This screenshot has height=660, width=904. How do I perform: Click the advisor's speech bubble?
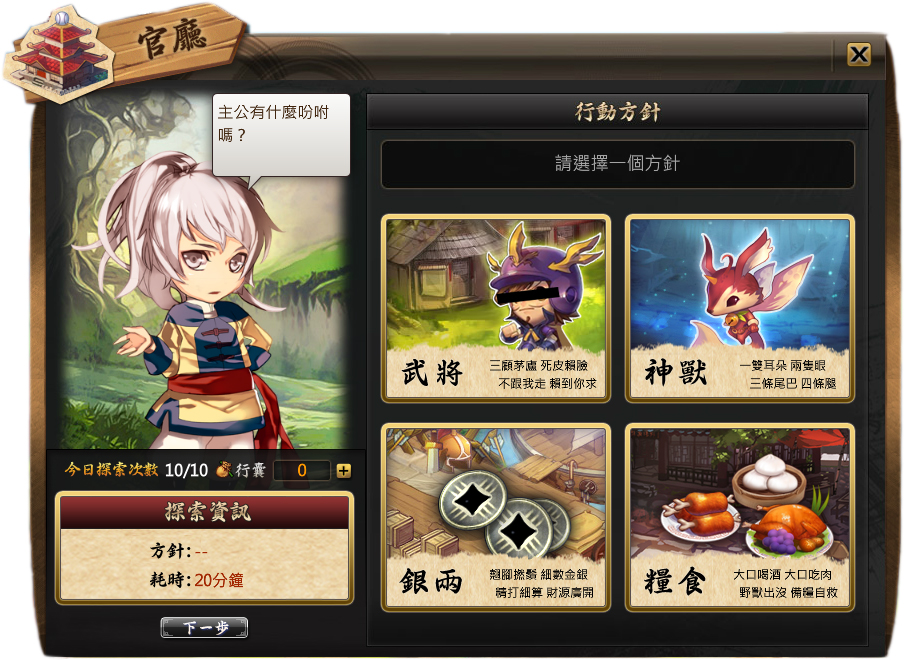pos(281,135)
